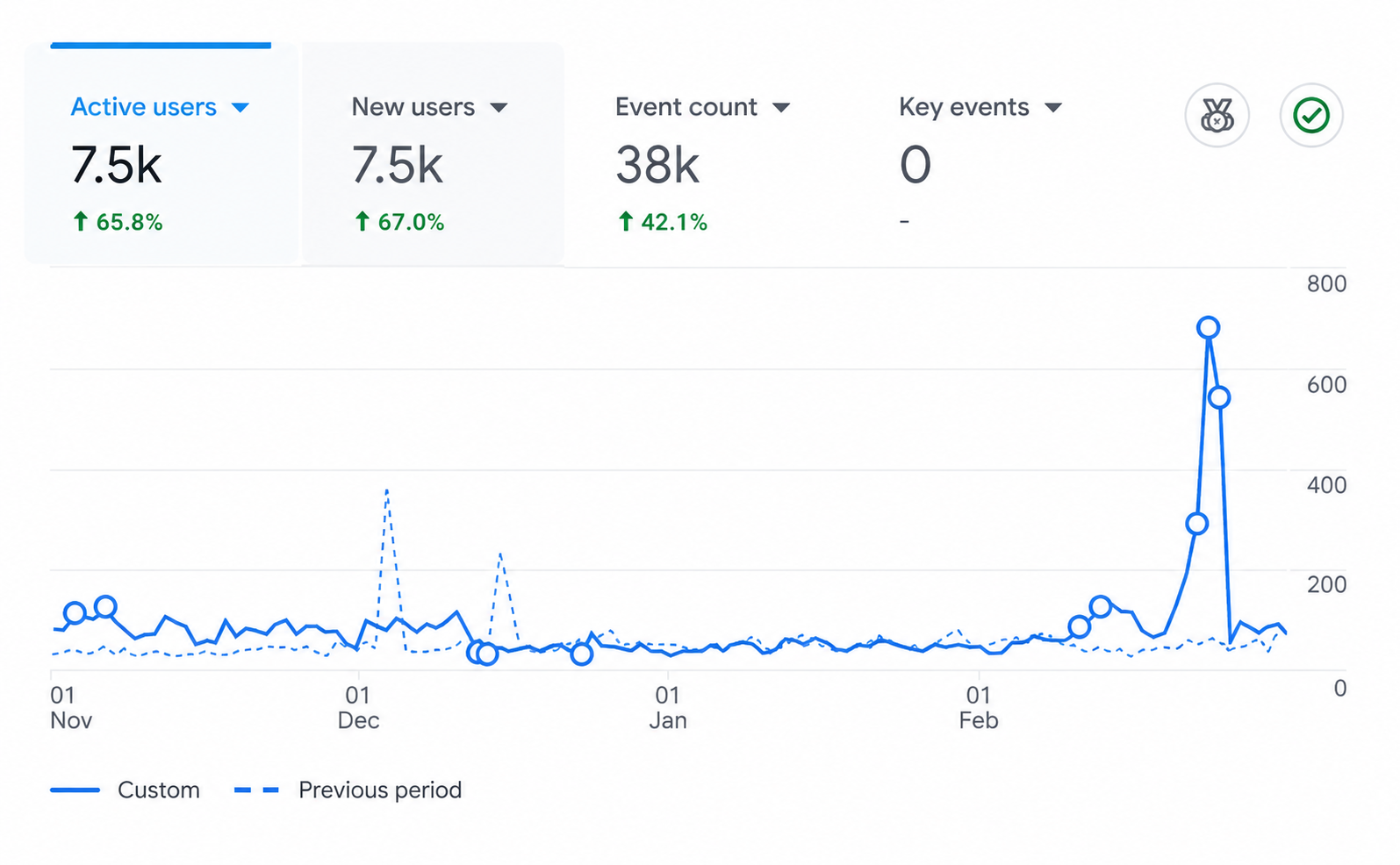Open the Active users metric dropdown arrow
This screenshot has width=1400, height=865.
(240, 108)
